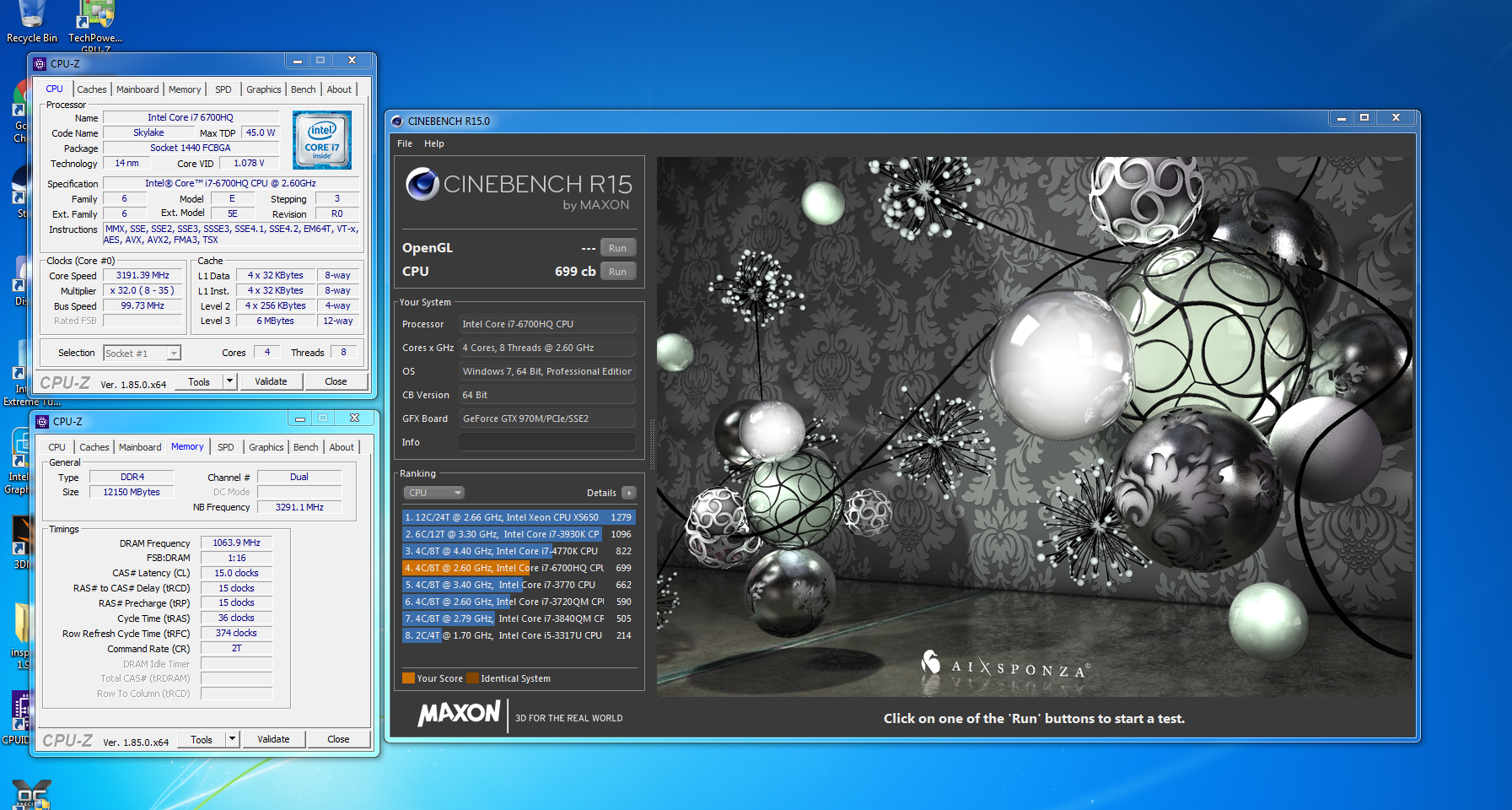Switch to Caches tab in top CPU-Z window

[x=92, y=89]
